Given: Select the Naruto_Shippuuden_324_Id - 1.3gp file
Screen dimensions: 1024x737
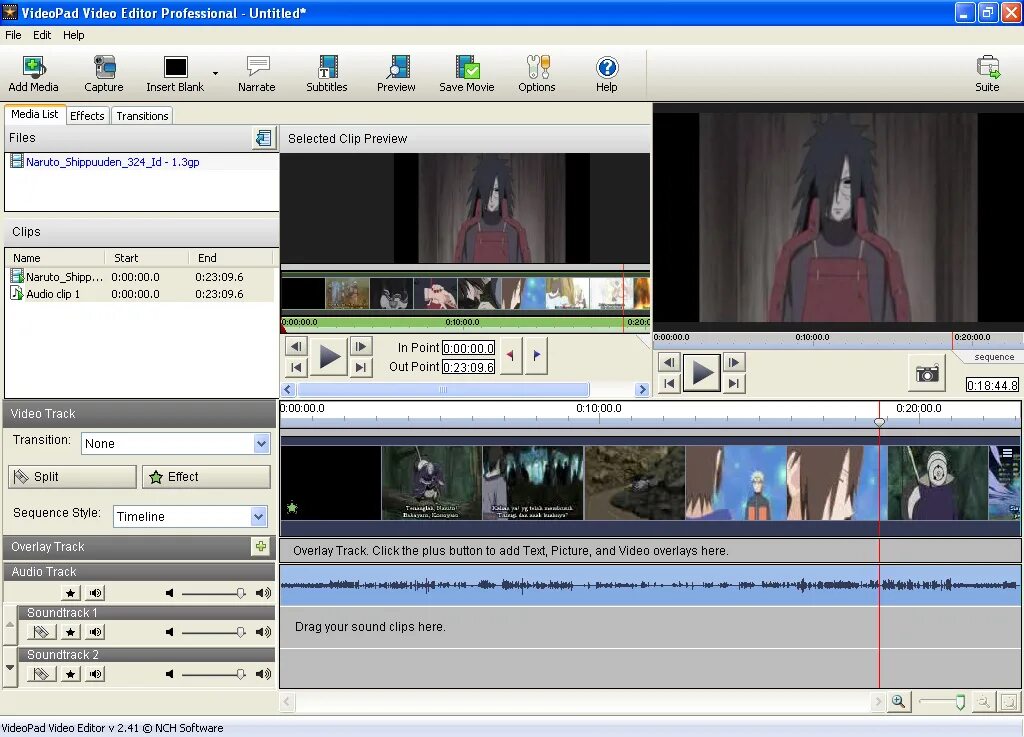Looking at the screenshot, I should (112, 162).
